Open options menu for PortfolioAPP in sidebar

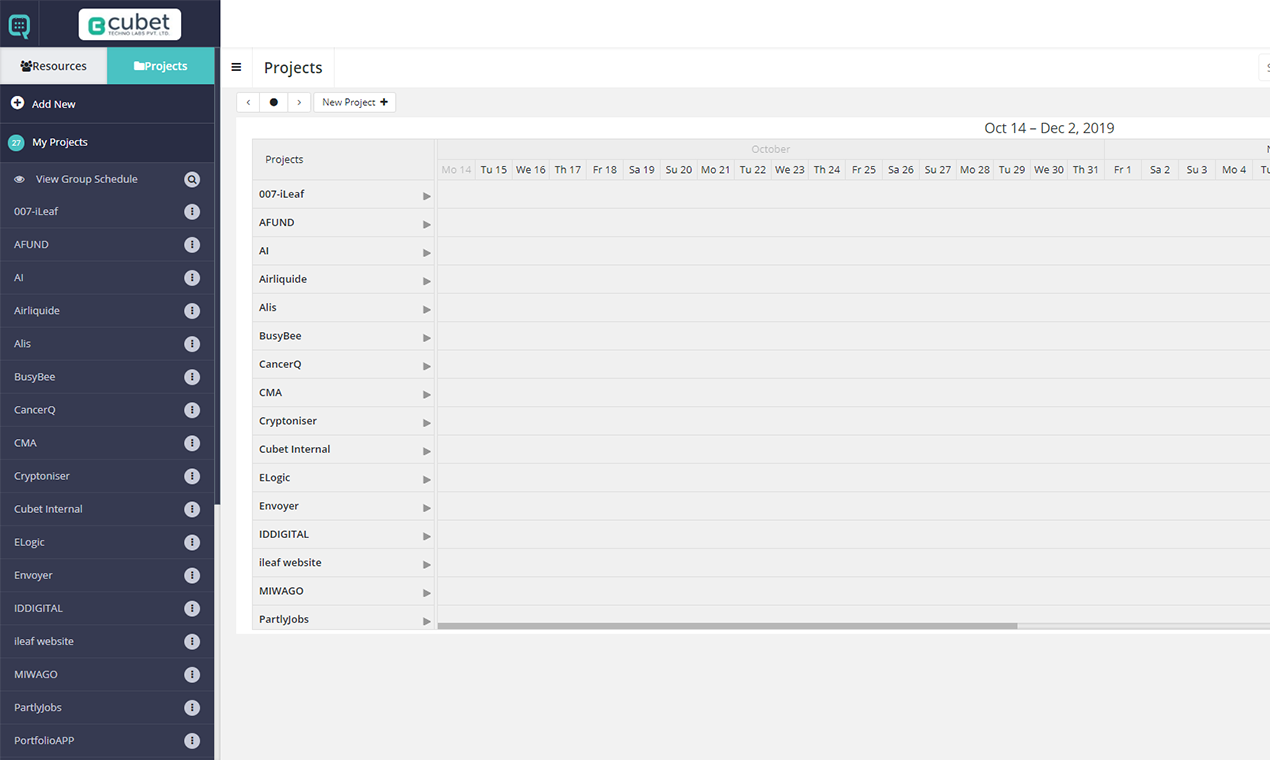192,741
